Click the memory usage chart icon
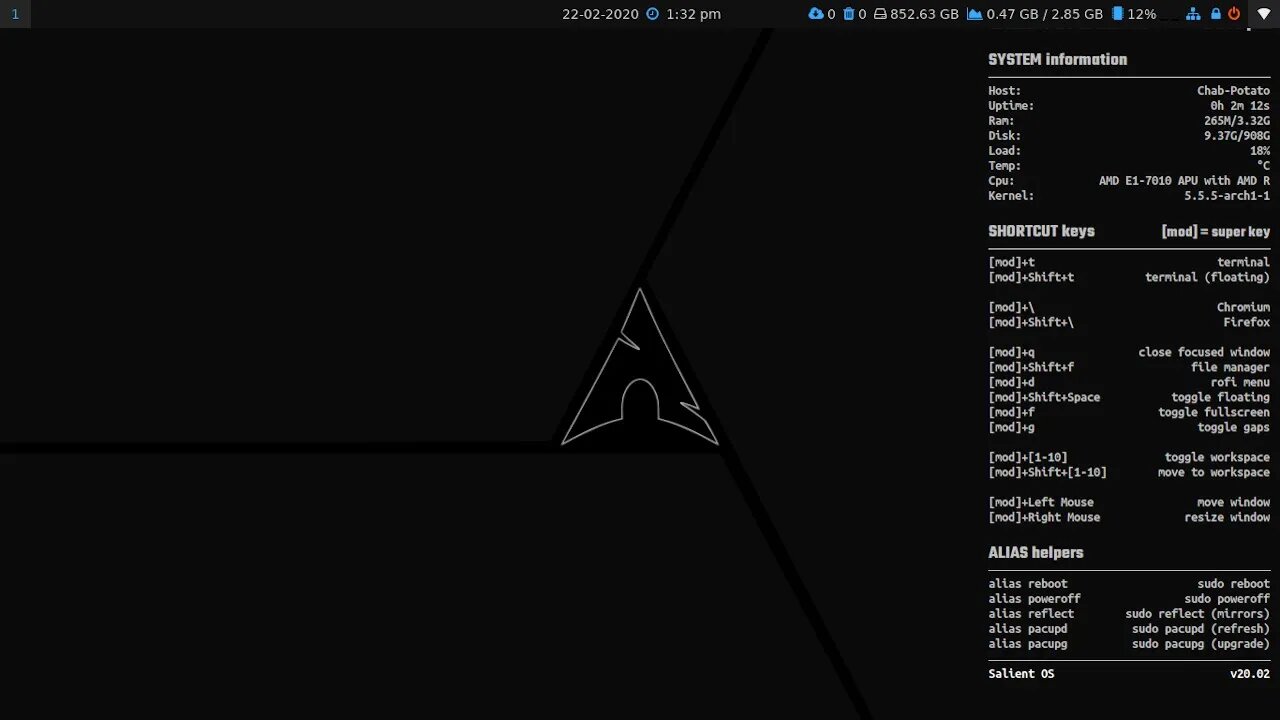This screenshot has height=720, width=1280. (x=974, y=14)
